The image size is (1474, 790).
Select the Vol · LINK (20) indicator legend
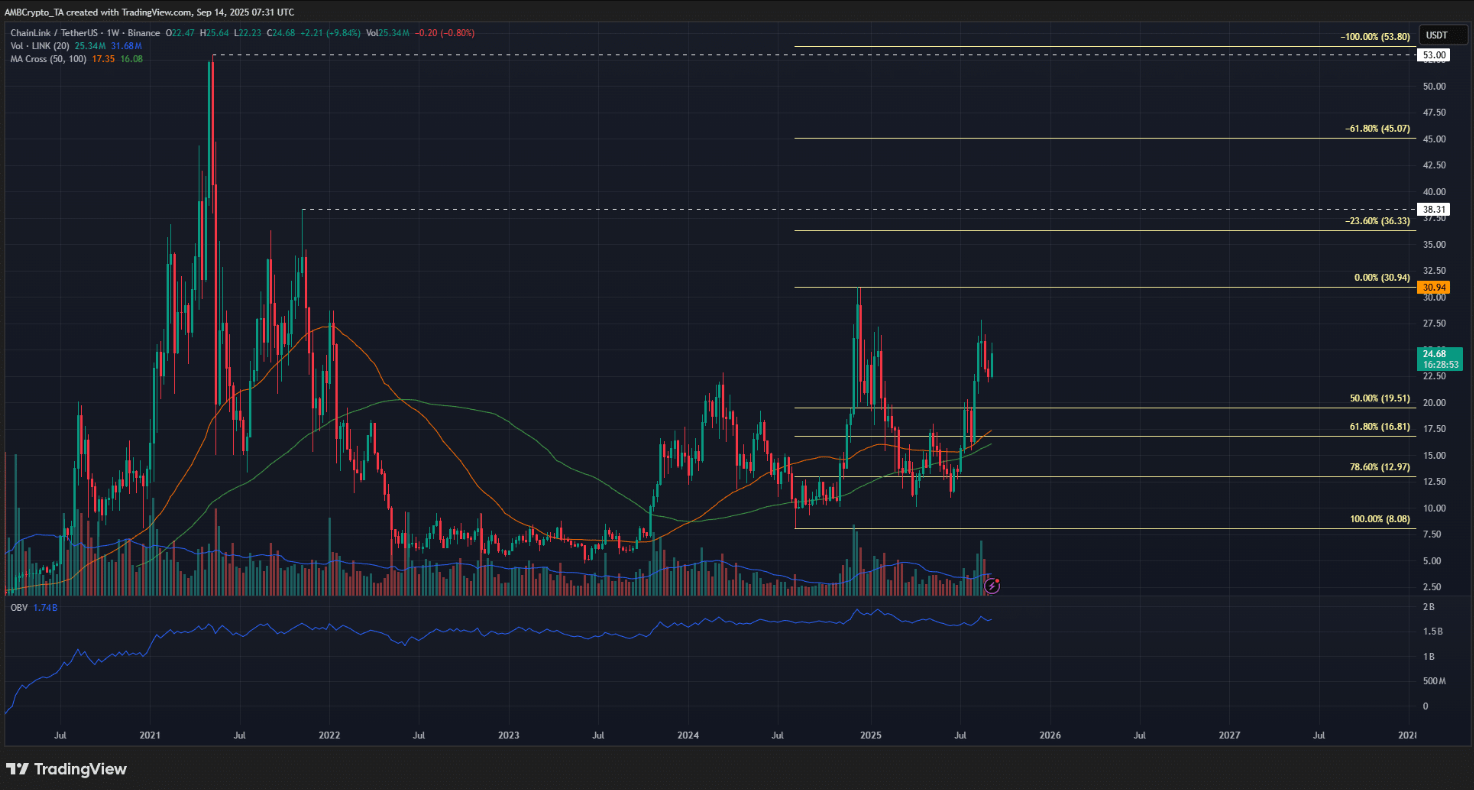point(38,46)
